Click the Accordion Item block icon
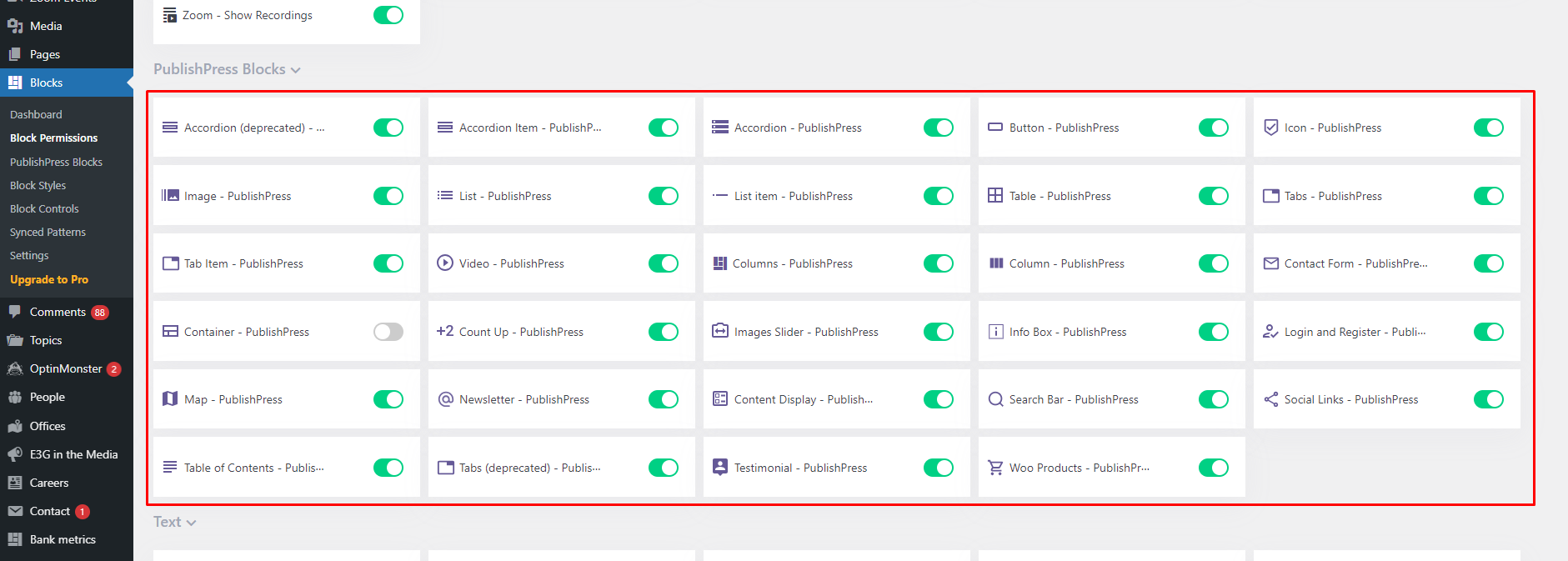The width and height of the screenshot is (1568, 561). coord(445,128)
